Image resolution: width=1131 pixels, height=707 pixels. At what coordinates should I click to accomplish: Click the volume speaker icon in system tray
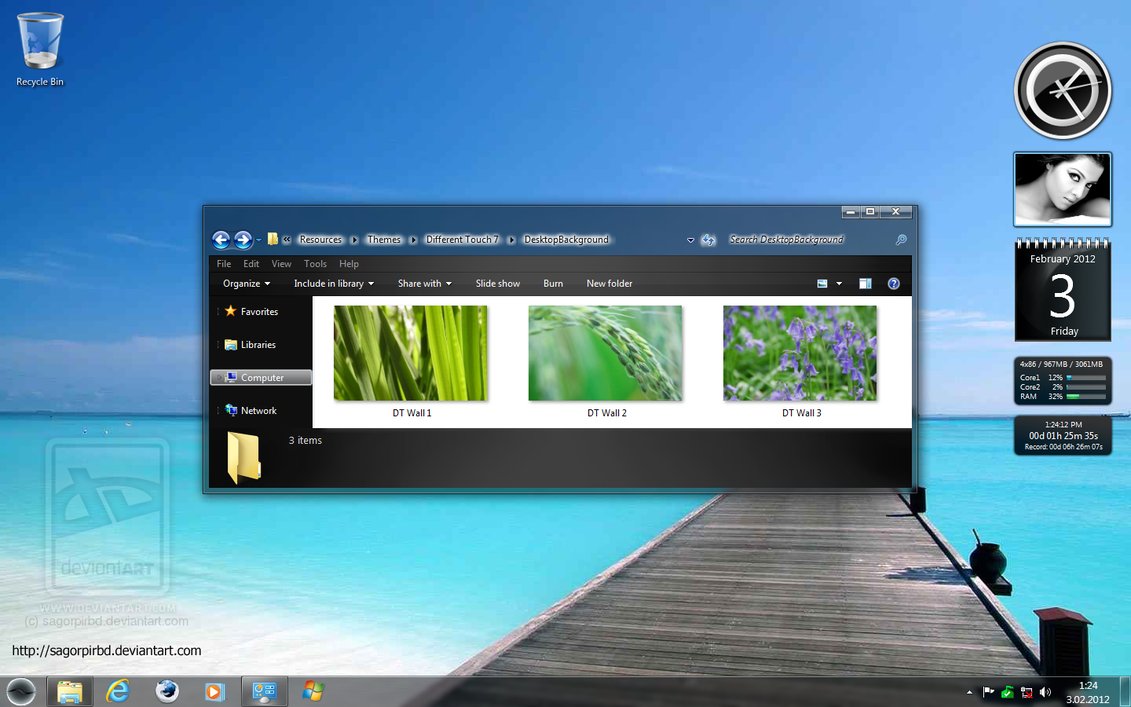click(x=1045, y=692)
